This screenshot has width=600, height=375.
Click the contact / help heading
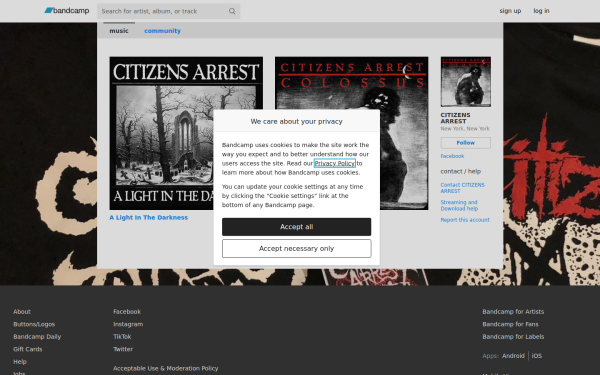coord(461,171)
